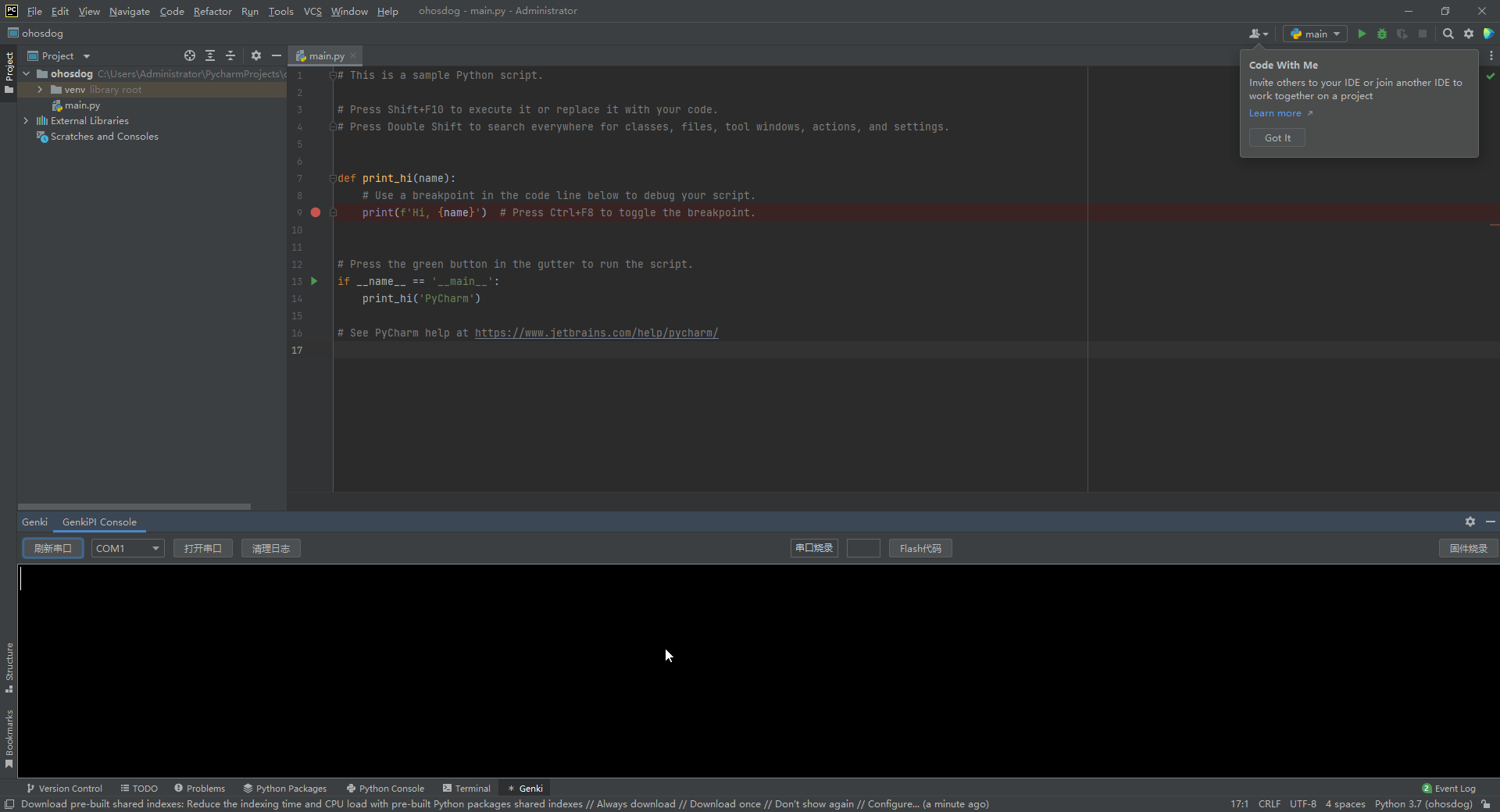Select main.py in the project tree
1500x812 pixels.
coord(82,105)
